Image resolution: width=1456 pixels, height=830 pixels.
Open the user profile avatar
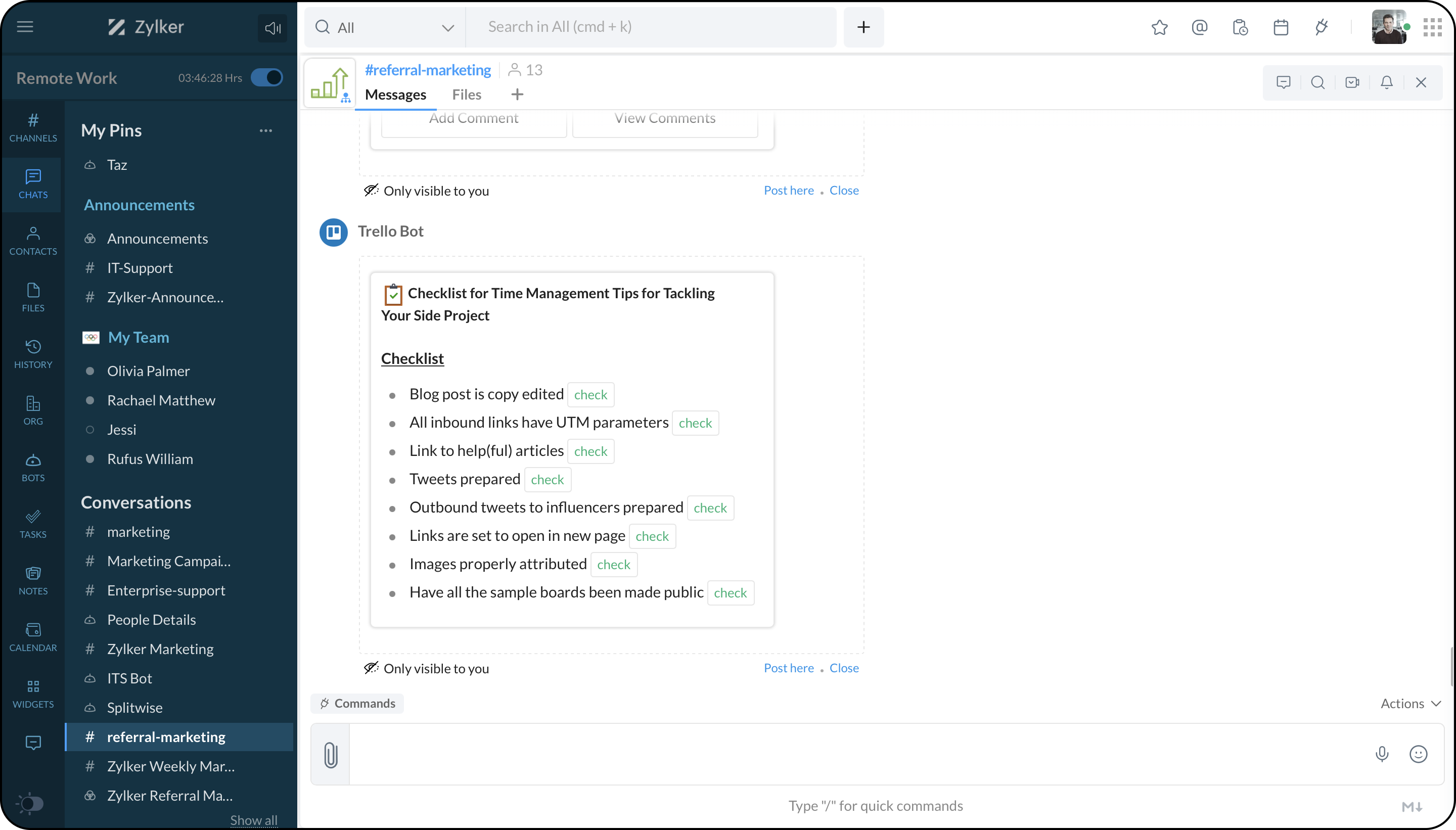[1389, 27]
